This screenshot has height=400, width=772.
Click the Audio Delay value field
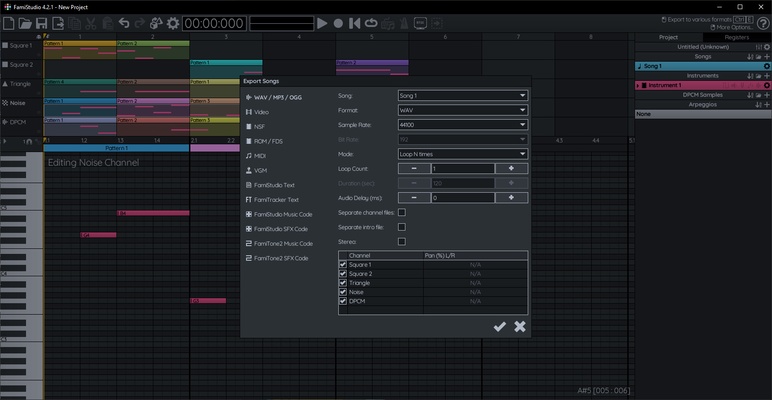[463, 198]
